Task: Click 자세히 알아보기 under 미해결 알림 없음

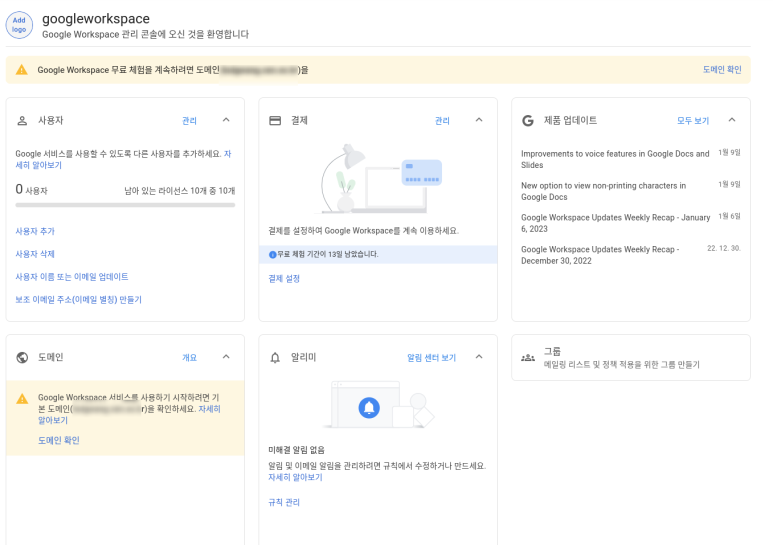Action: point(295,477)
